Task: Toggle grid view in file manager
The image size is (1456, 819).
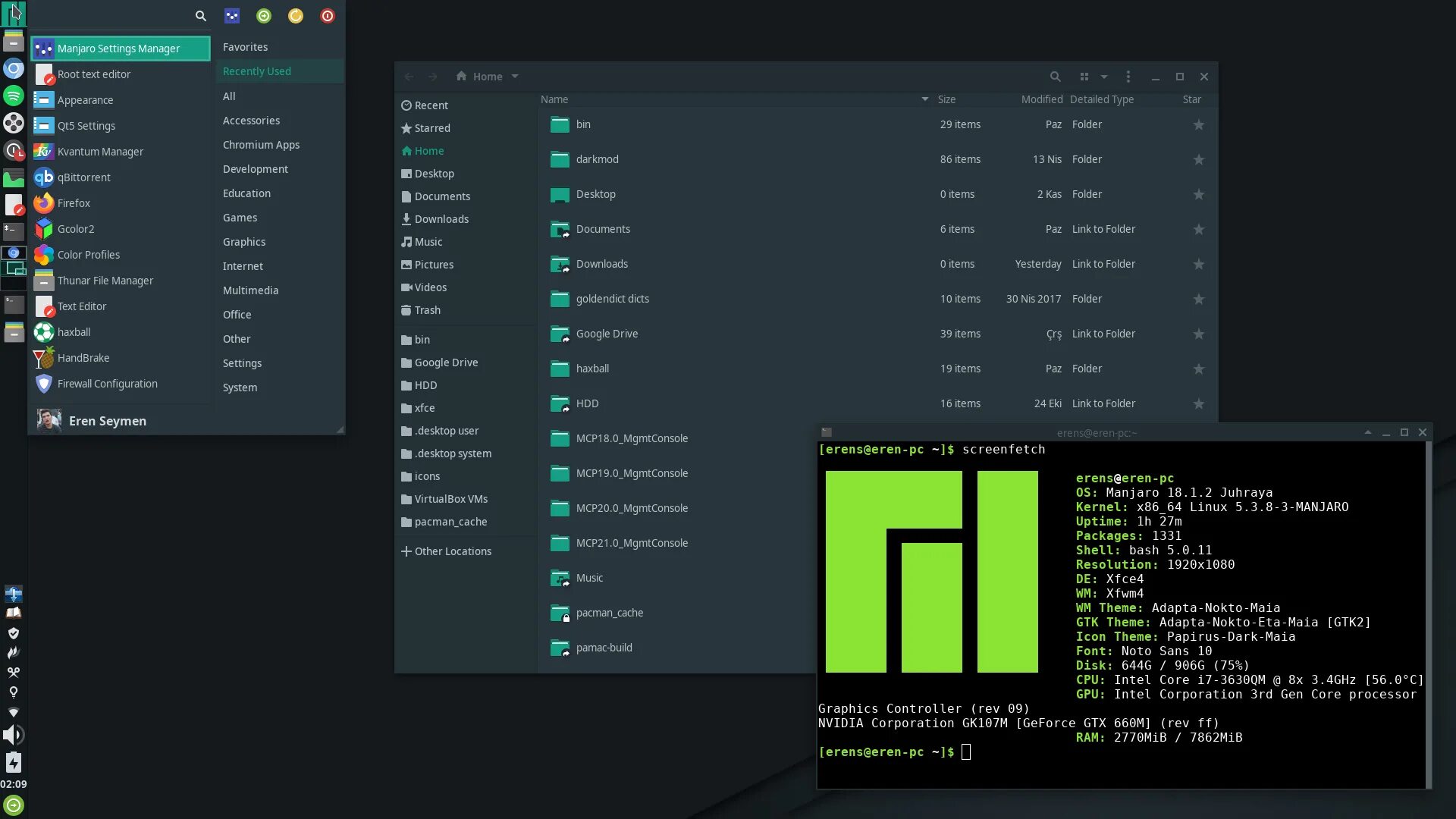Action: pos(1084,77)
